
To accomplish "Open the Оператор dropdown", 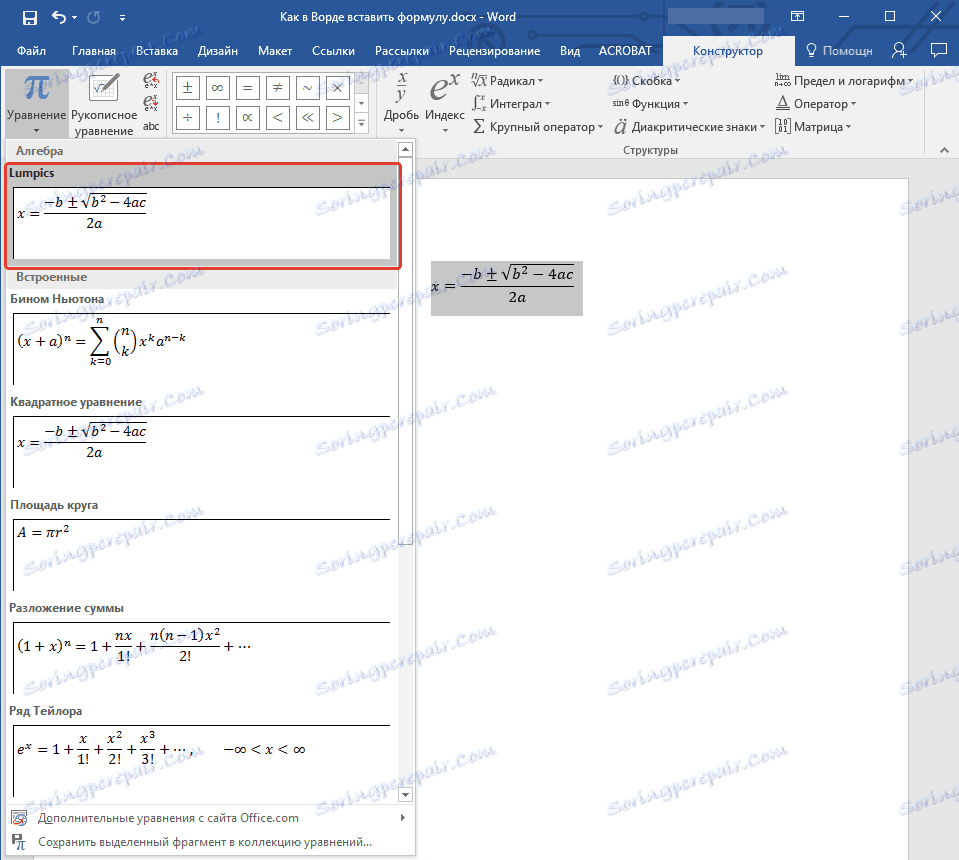I will click(x=815, y=104).
